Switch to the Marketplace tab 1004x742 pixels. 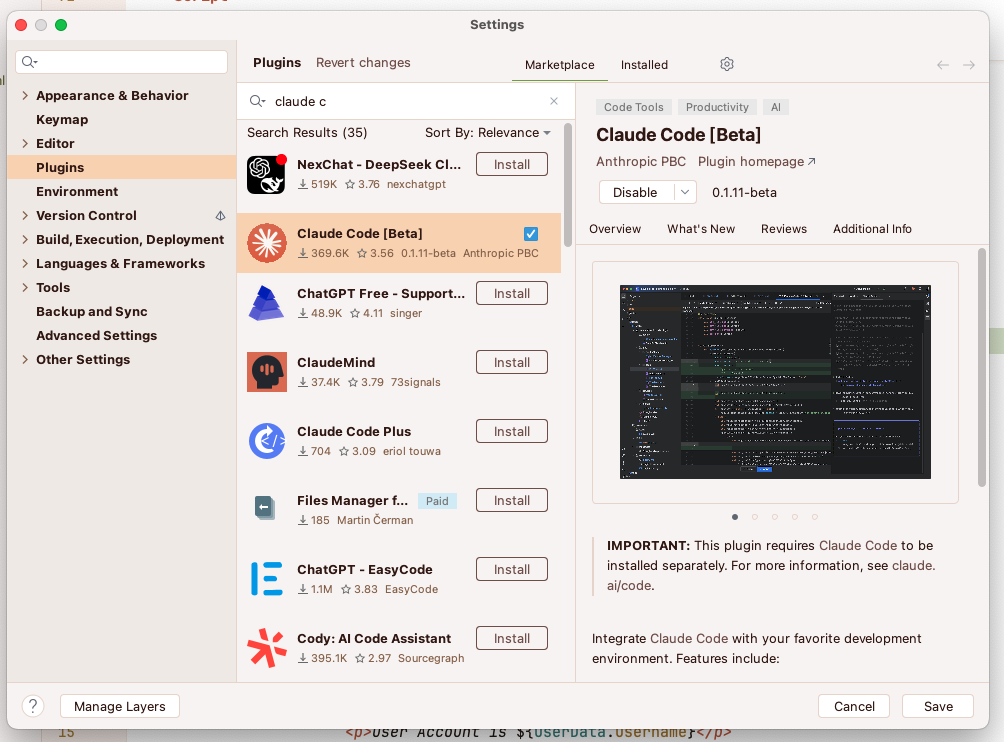(x=560, y=65)
